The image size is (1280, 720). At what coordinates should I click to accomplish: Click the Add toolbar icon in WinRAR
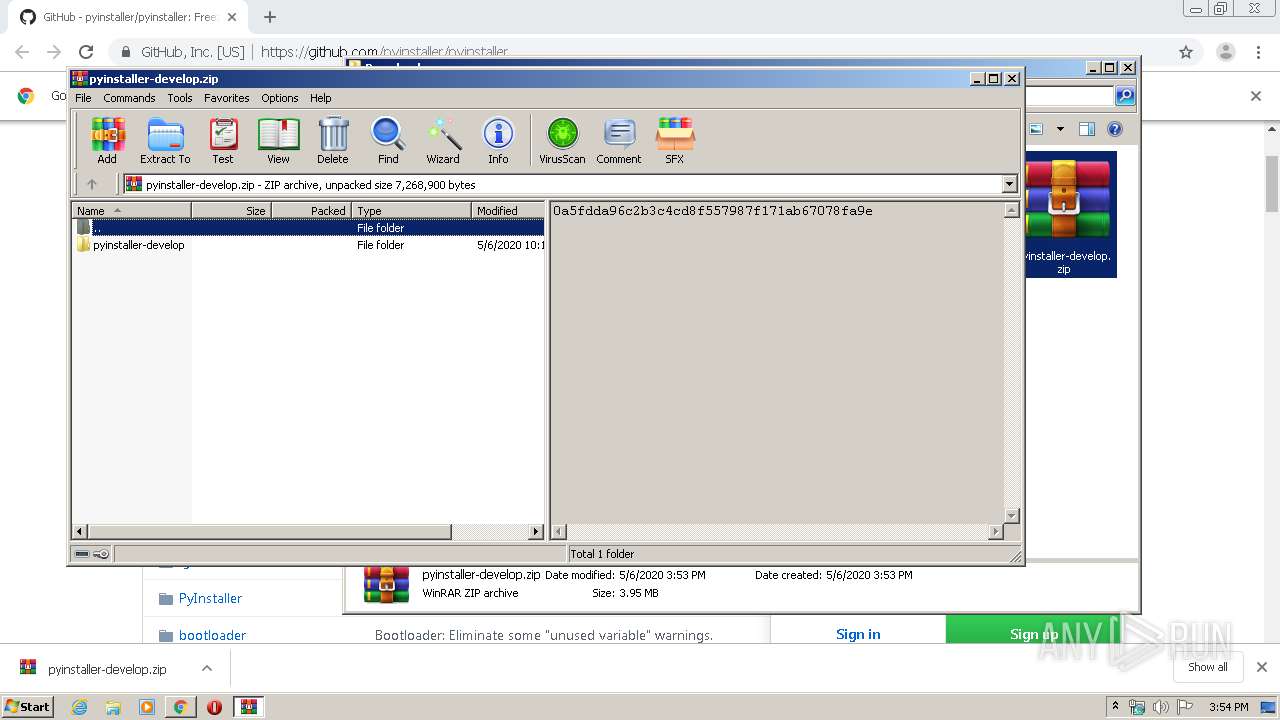click(x=107, y=141)
